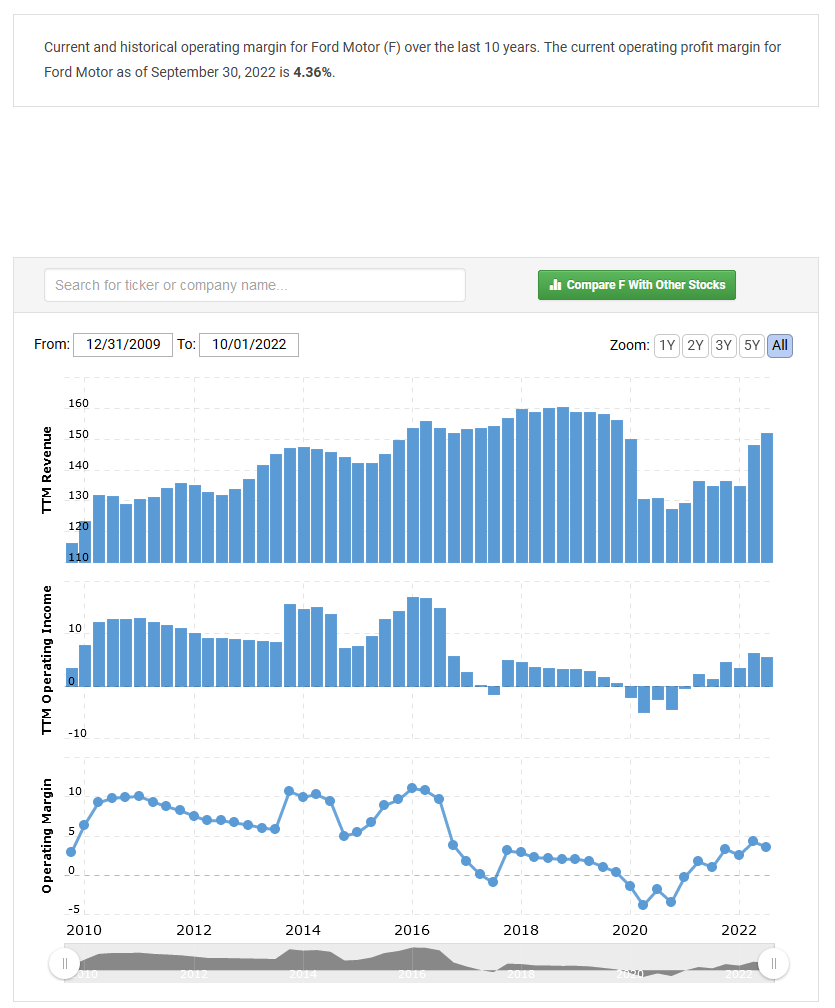835x1008 pixels.
Task: Grab the right range slider handle
Action: point(773,963)
